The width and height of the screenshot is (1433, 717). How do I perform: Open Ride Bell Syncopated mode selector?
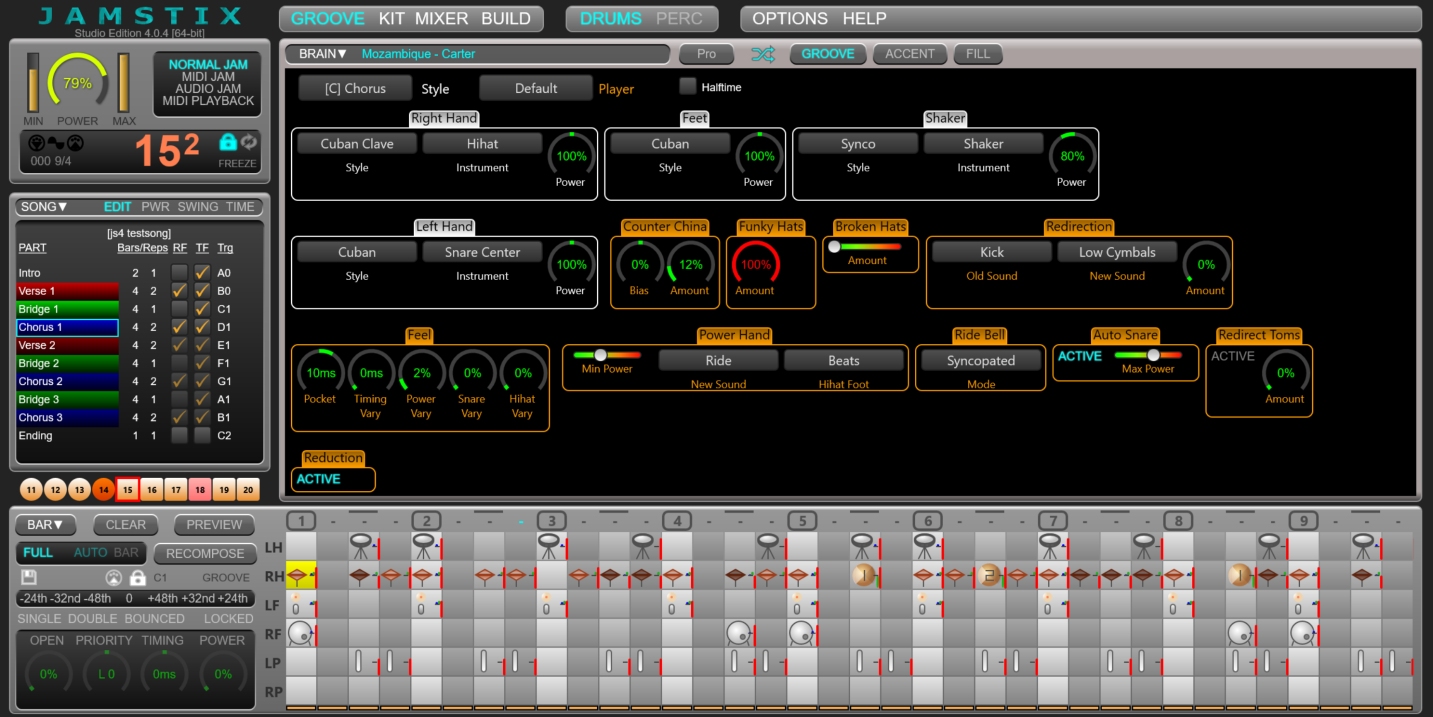click(981, 361)
